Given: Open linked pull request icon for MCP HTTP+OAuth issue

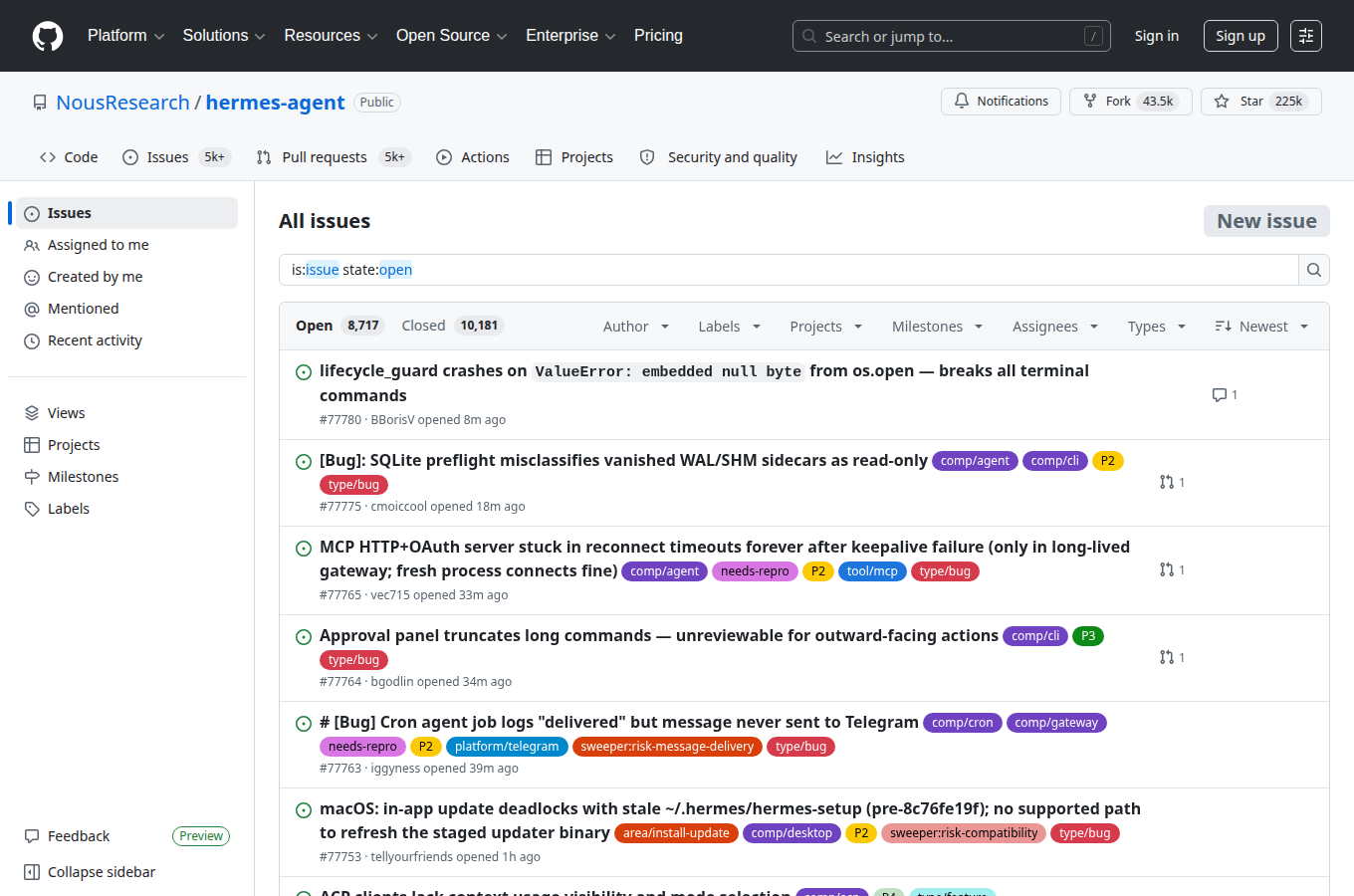Looking at the screenshot, I should click(1167, 569).
